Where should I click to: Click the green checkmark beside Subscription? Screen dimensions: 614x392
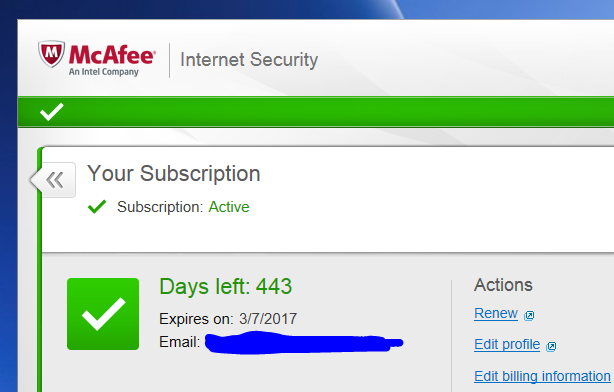[x=97, y=207]
